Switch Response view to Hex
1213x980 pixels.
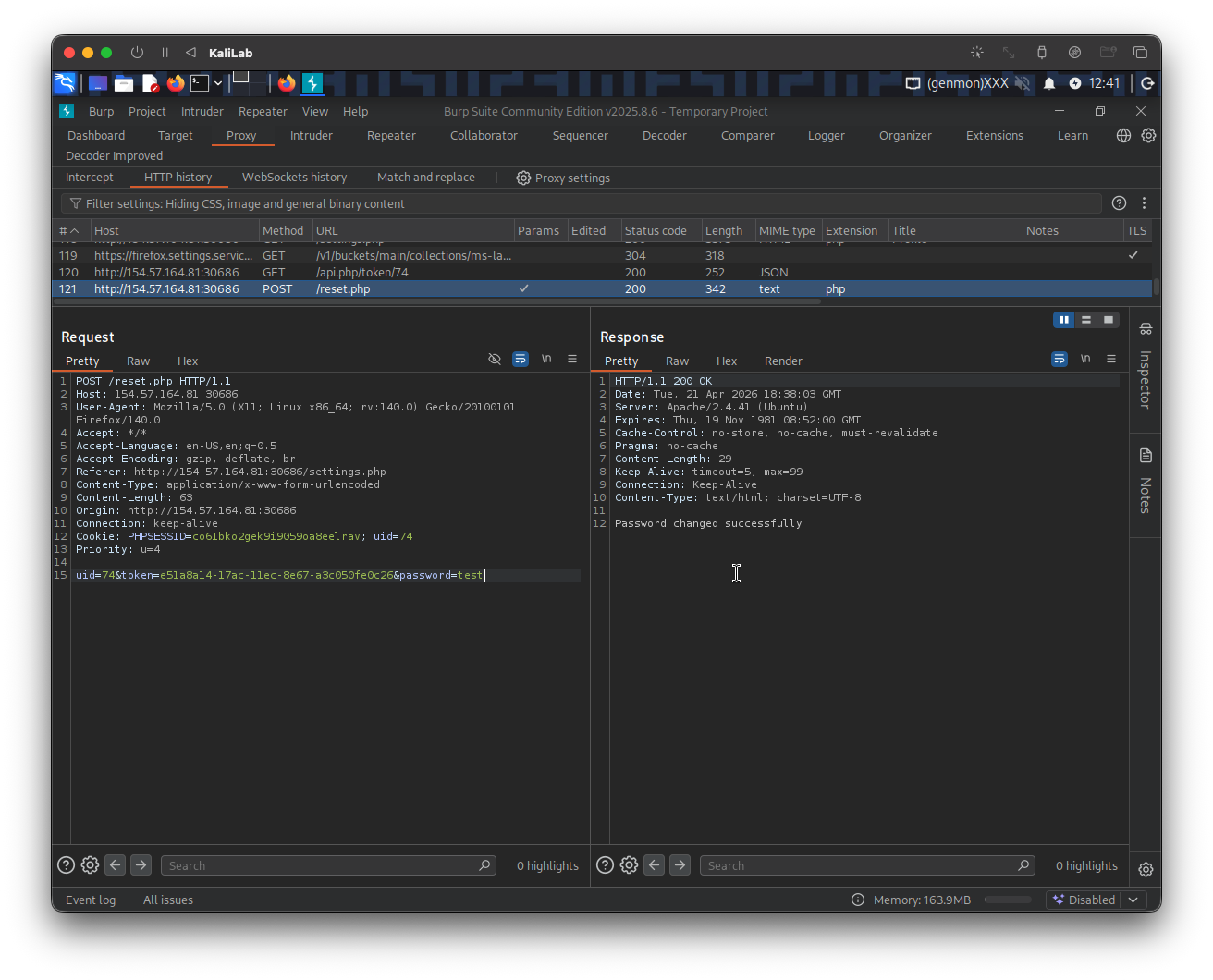pos(727,361)
